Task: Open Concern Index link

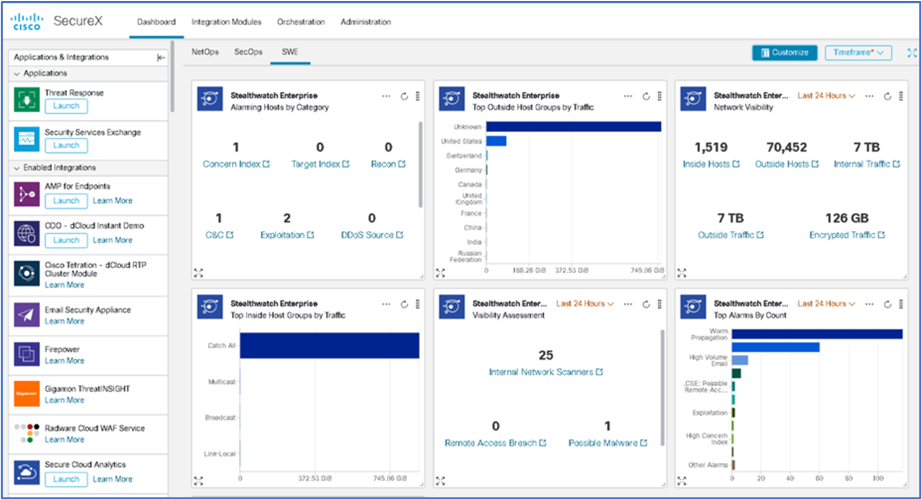Action: click(236, 164)
